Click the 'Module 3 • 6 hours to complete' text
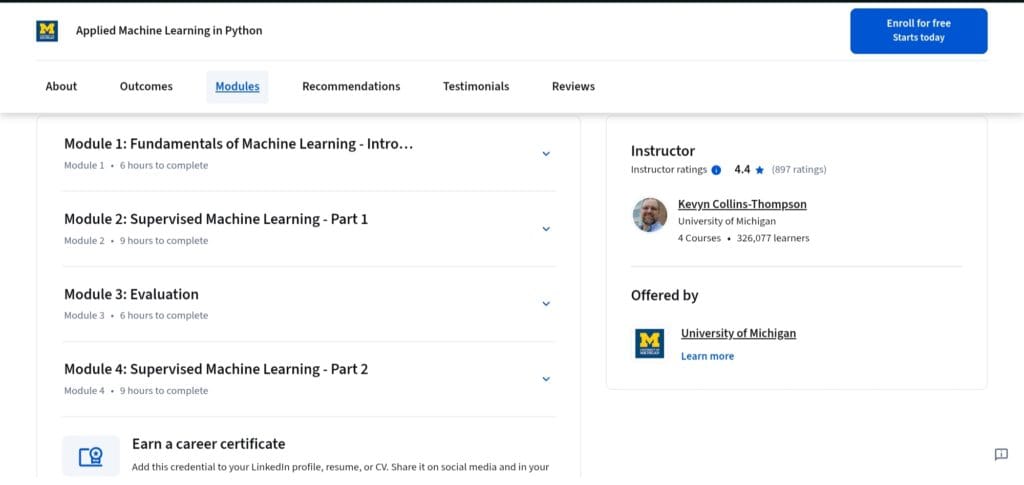 tap(136, 315)
